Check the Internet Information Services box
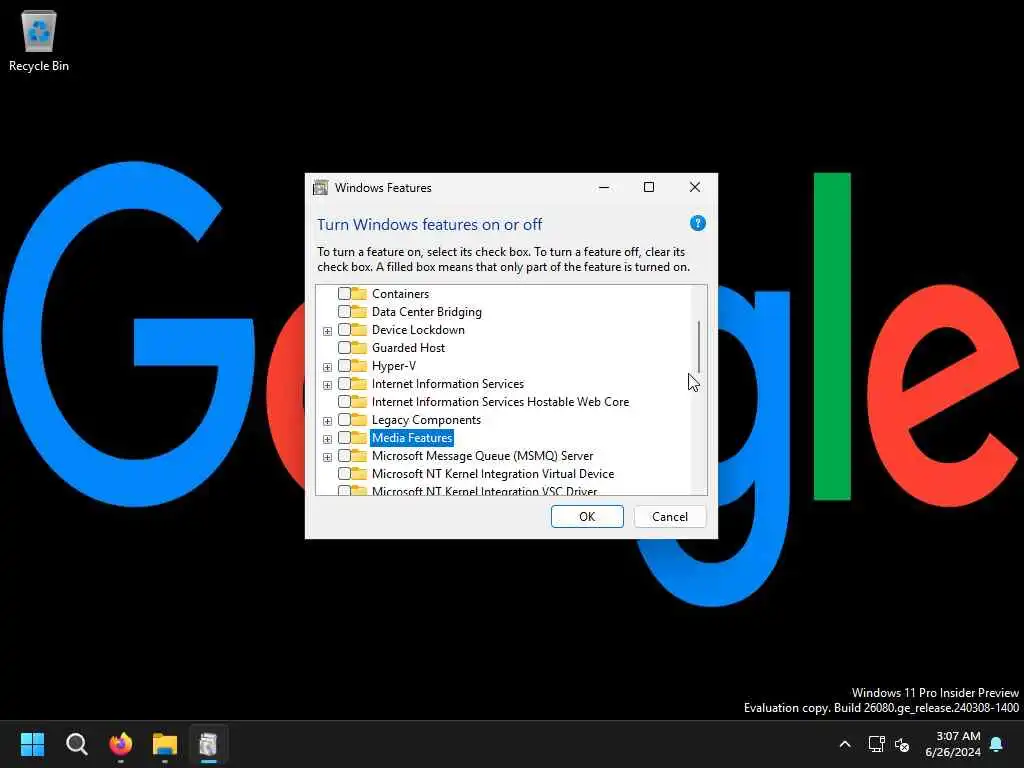Screen dimensions: 1024x768 (344, 383)
